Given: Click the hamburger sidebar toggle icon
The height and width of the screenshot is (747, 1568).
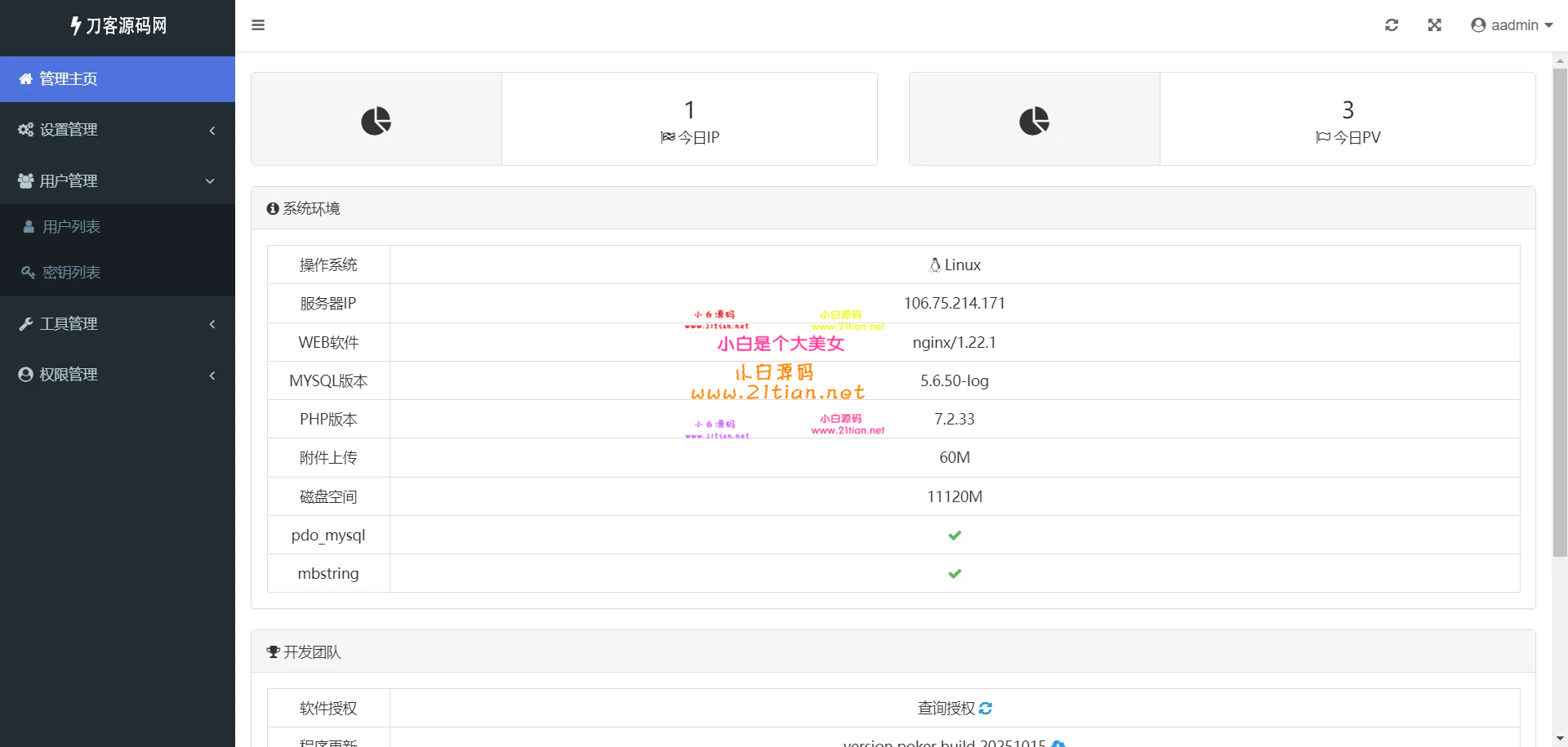Looking at the screenshot, I should (258, 25).
